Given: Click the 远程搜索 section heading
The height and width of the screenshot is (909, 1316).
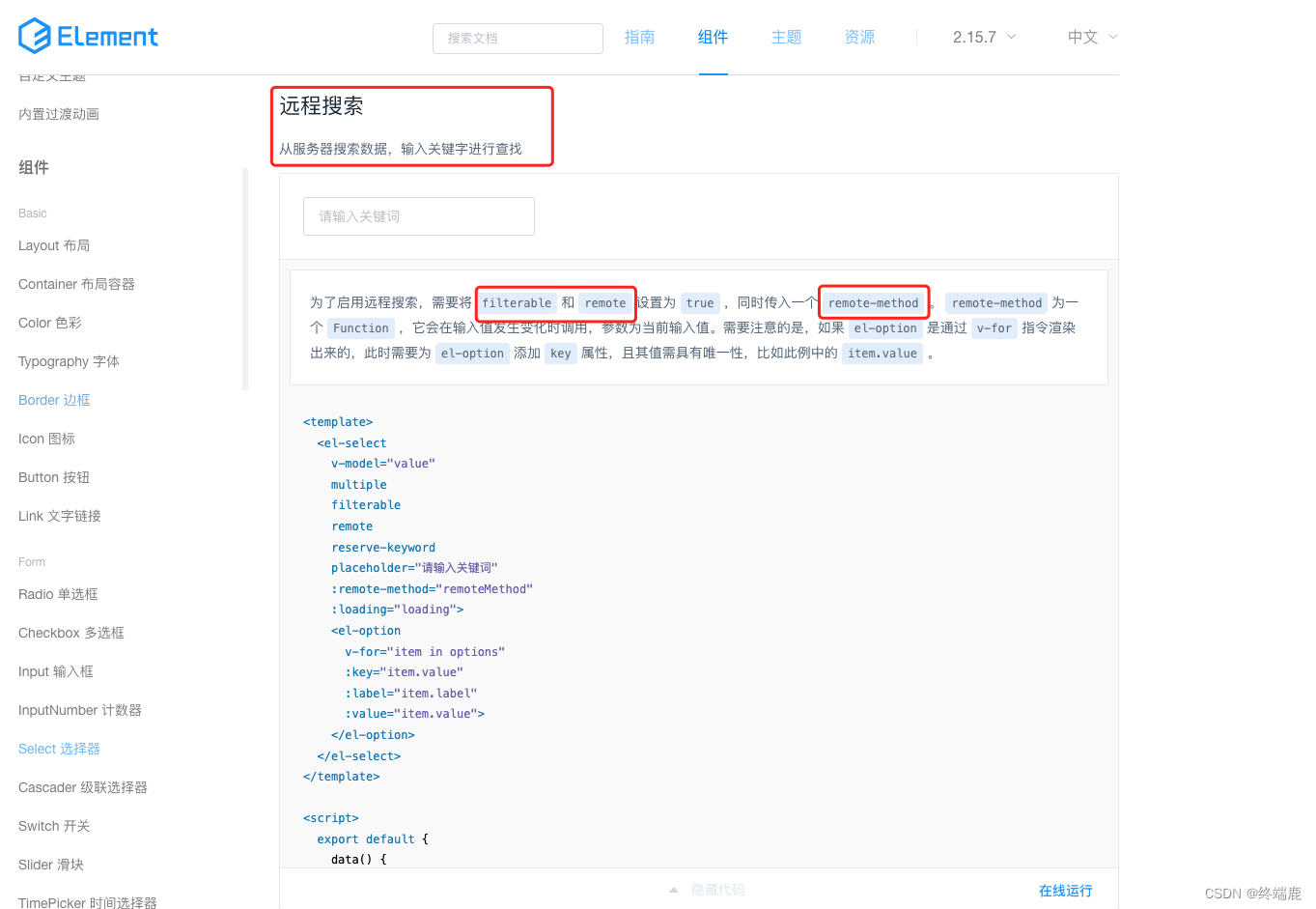Looking at the screenshot, I should click(322, 106).
